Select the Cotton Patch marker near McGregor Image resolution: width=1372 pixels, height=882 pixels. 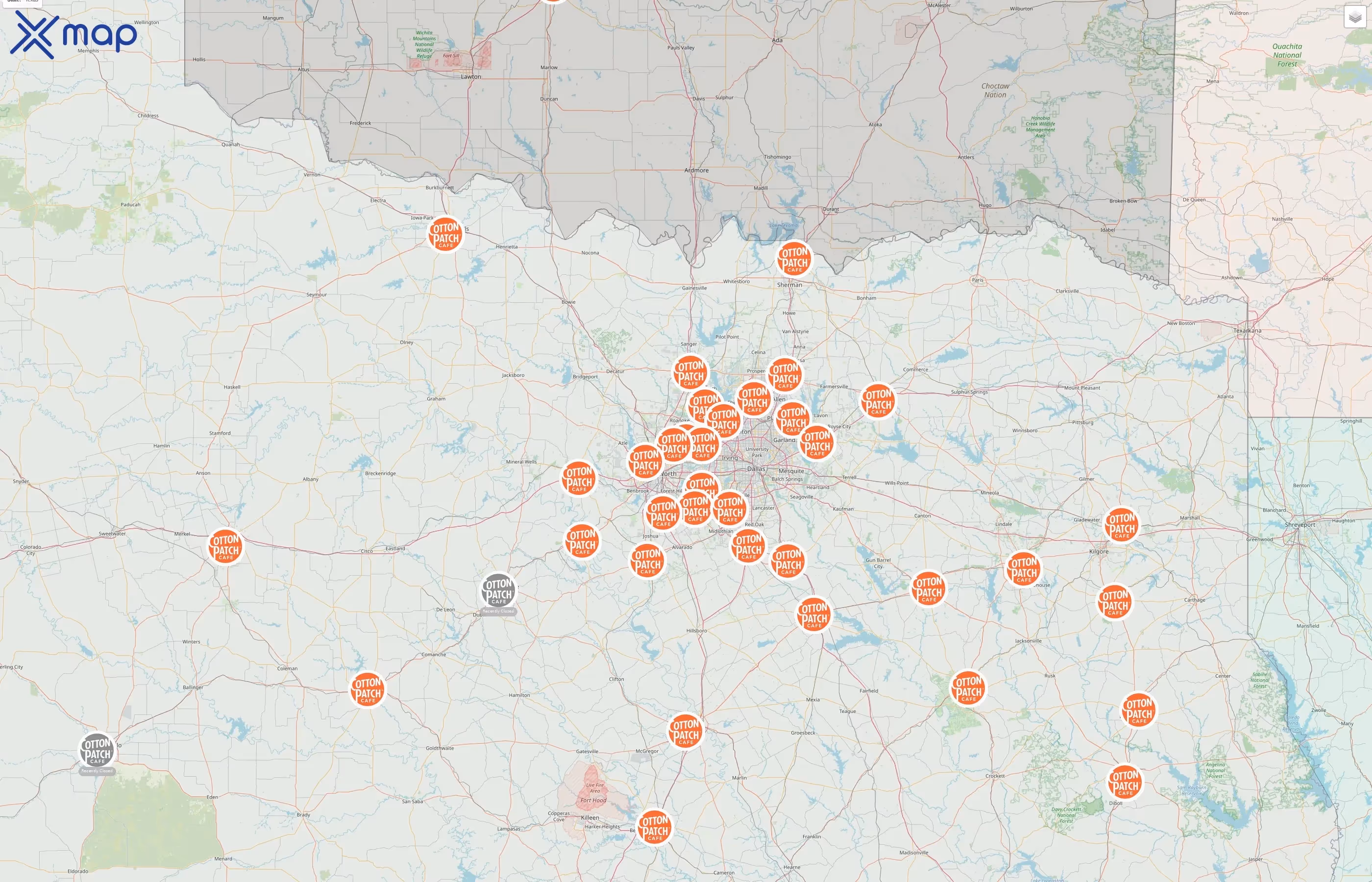[686, 731]
